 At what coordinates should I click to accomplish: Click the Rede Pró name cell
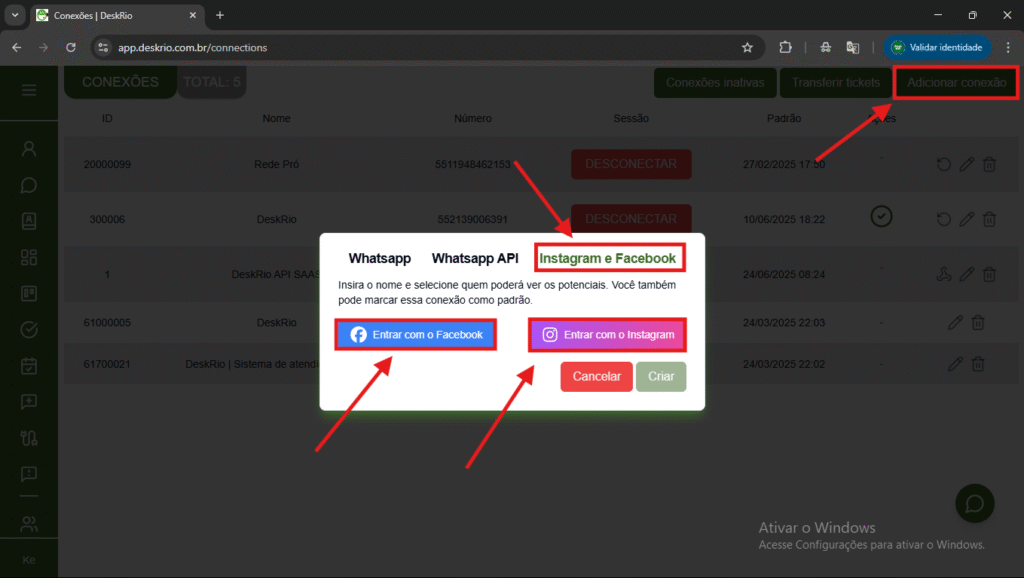[x=276, y=164]
